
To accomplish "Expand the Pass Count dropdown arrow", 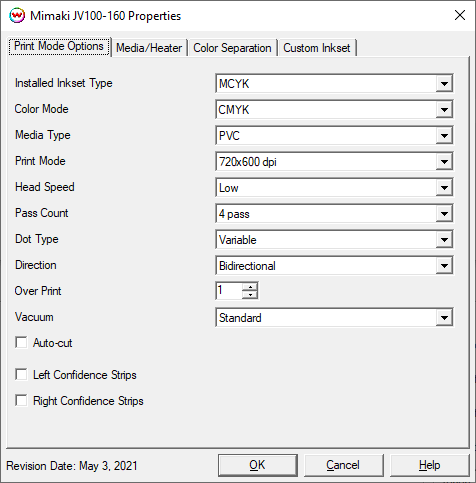I will (444, 214).
